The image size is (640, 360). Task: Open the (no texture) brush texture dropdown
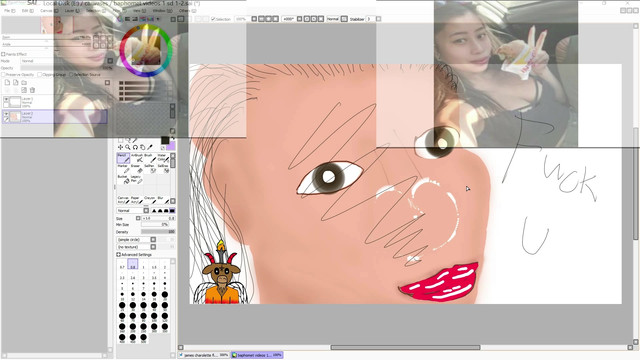click(x=136, y=247)
